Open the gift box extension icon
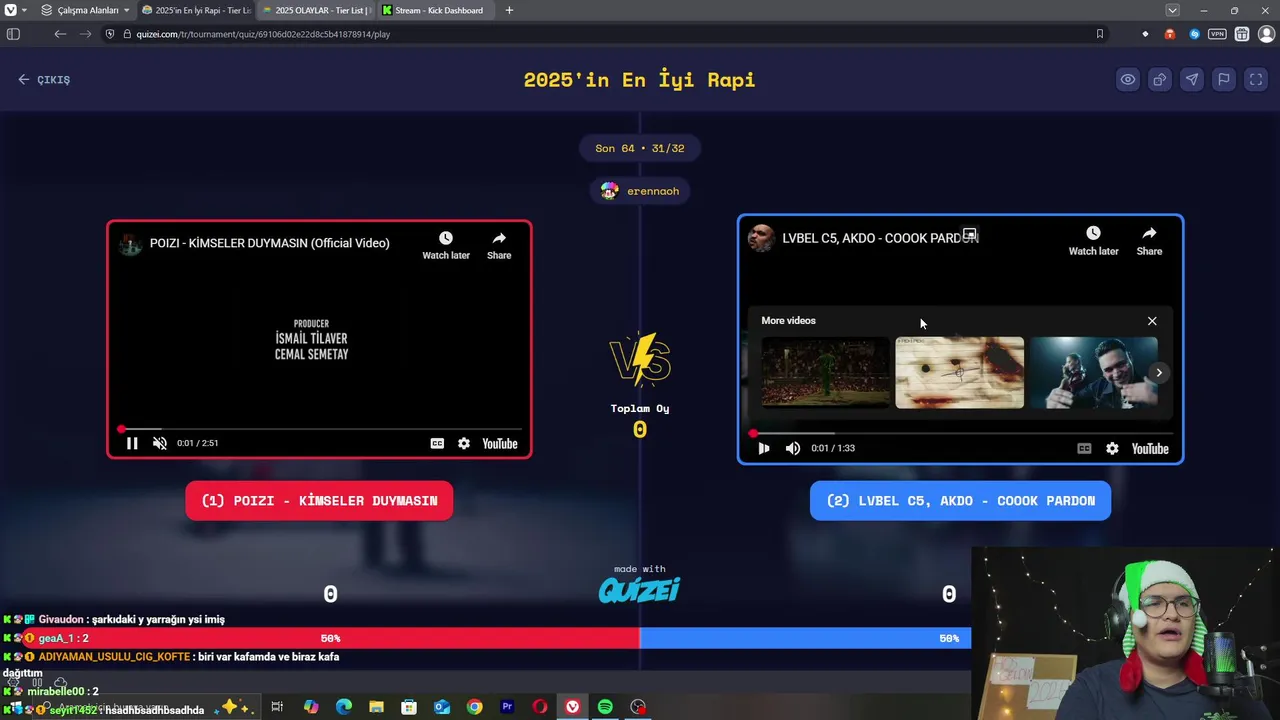This screenshot has height=720, width=1280. coord(1242,34)
